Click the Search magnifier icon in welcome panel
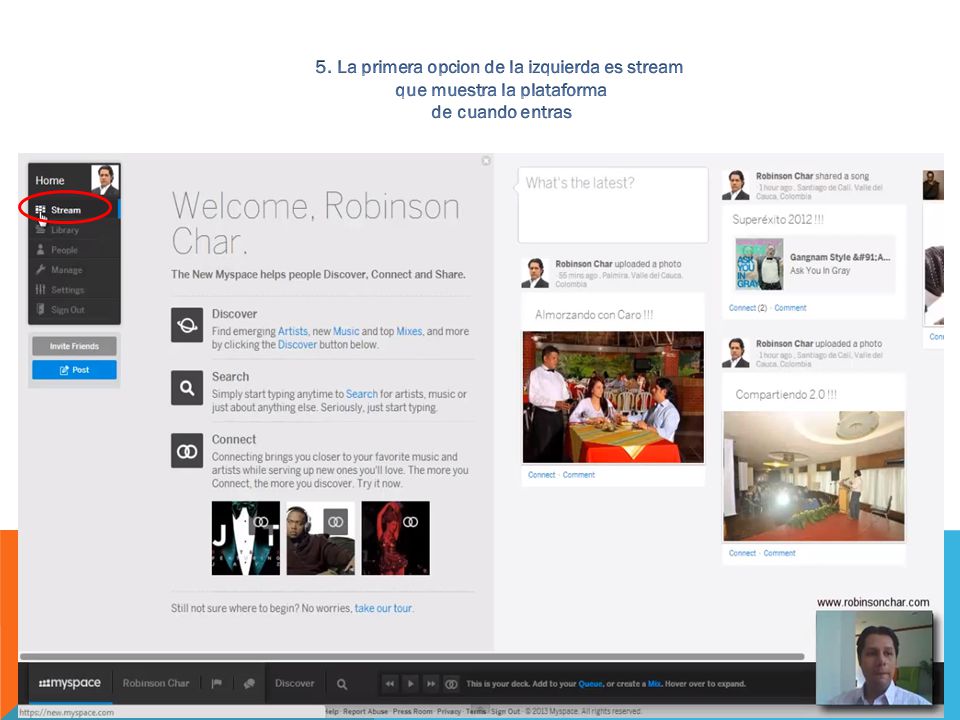 coord(187,388)
